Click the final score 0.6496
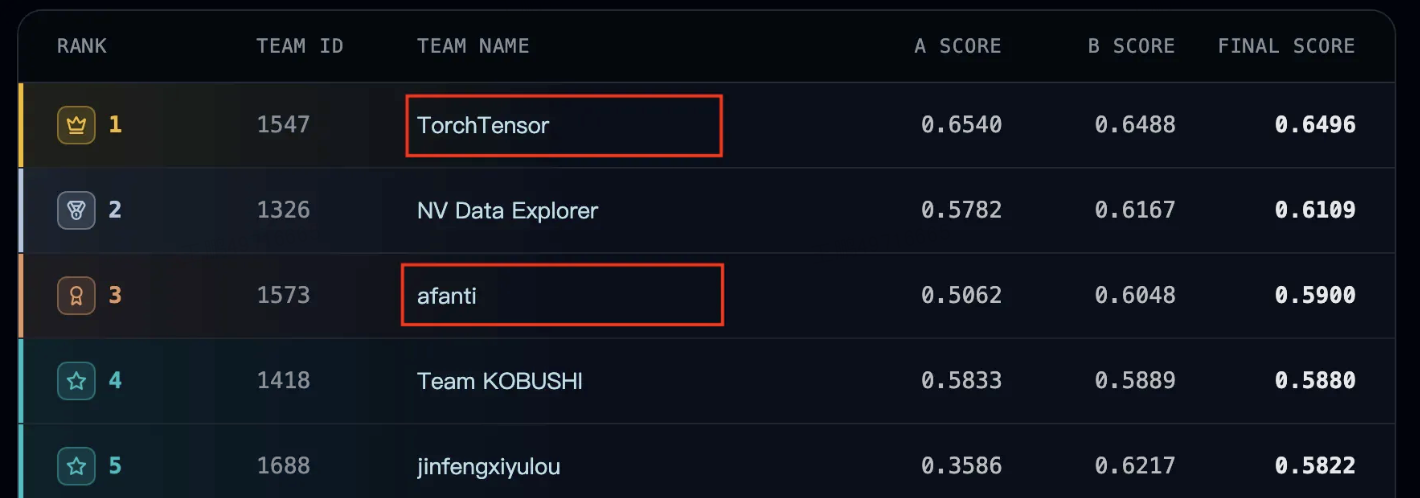The width and height of the screenshot is (1420, 498). pos(1315,125)
